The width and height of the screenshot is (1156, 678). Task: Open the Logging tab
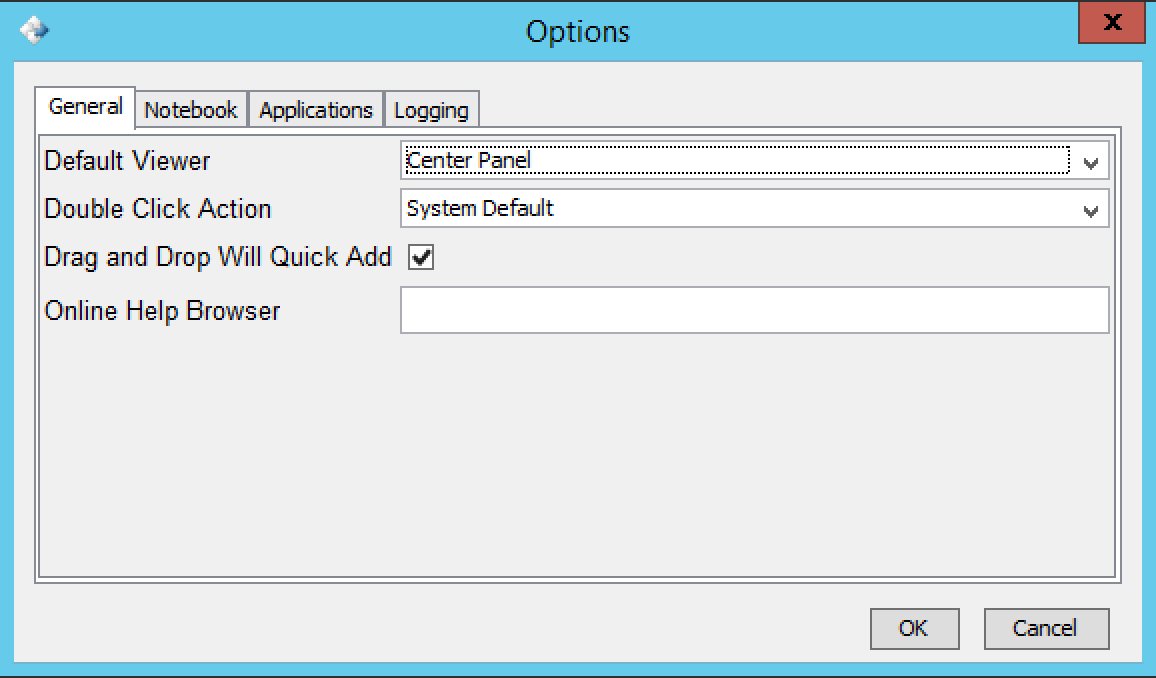tap(431, 110)
